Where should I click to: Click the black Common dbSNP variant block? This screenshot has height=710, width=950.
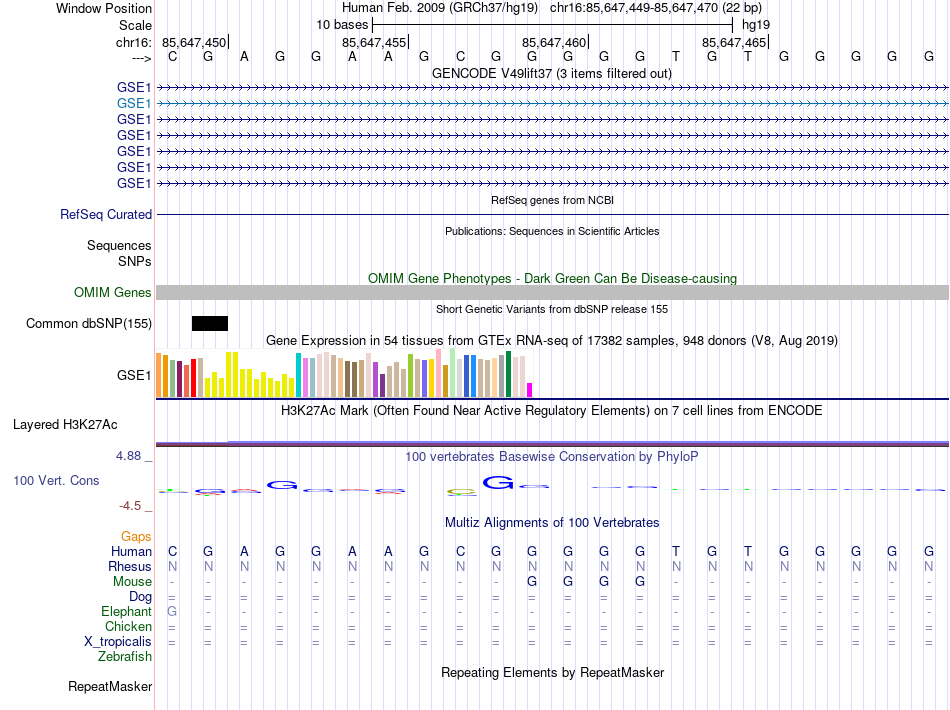[x=210, y=323]
